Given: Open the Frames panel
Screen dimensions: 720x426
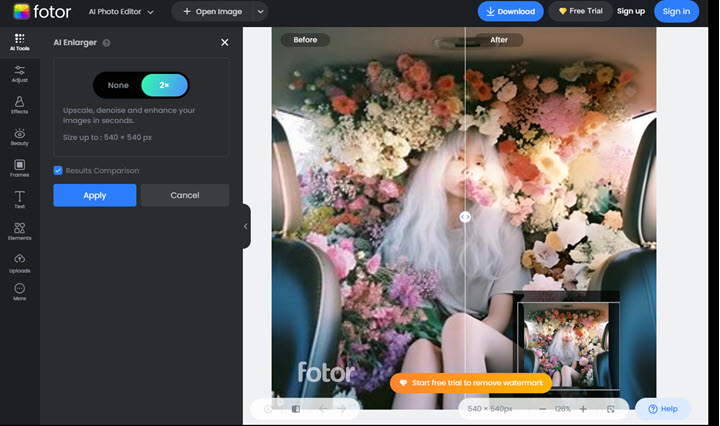Looking at the screenshot, I should point(19,168).
